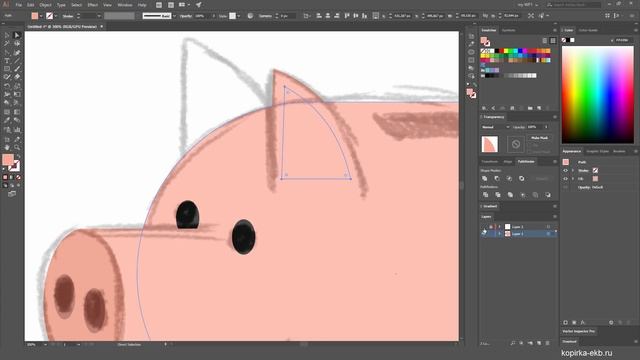Open the Effect menu
This screenshot has height=360, width=640.
[x=93, y=5]
